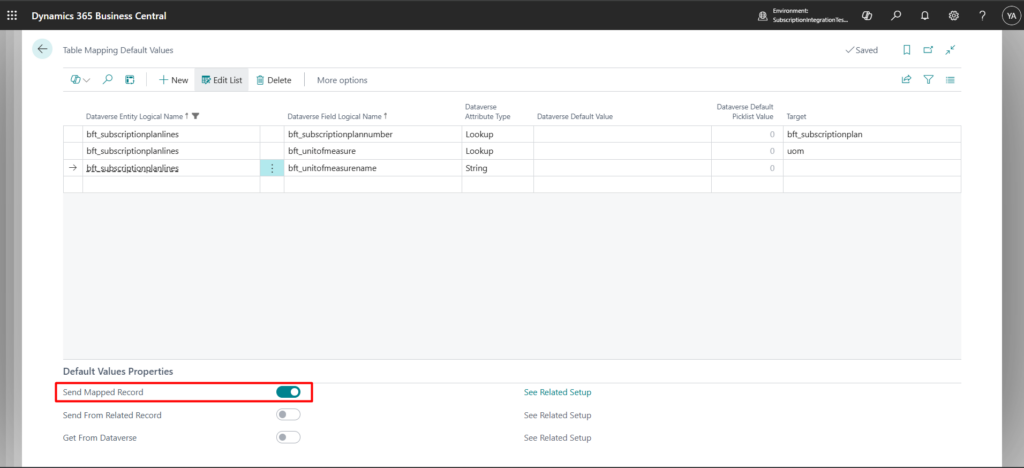Turn on Get From Dataverse toggle
The image size is (1024, 468).
click(288, 437)
